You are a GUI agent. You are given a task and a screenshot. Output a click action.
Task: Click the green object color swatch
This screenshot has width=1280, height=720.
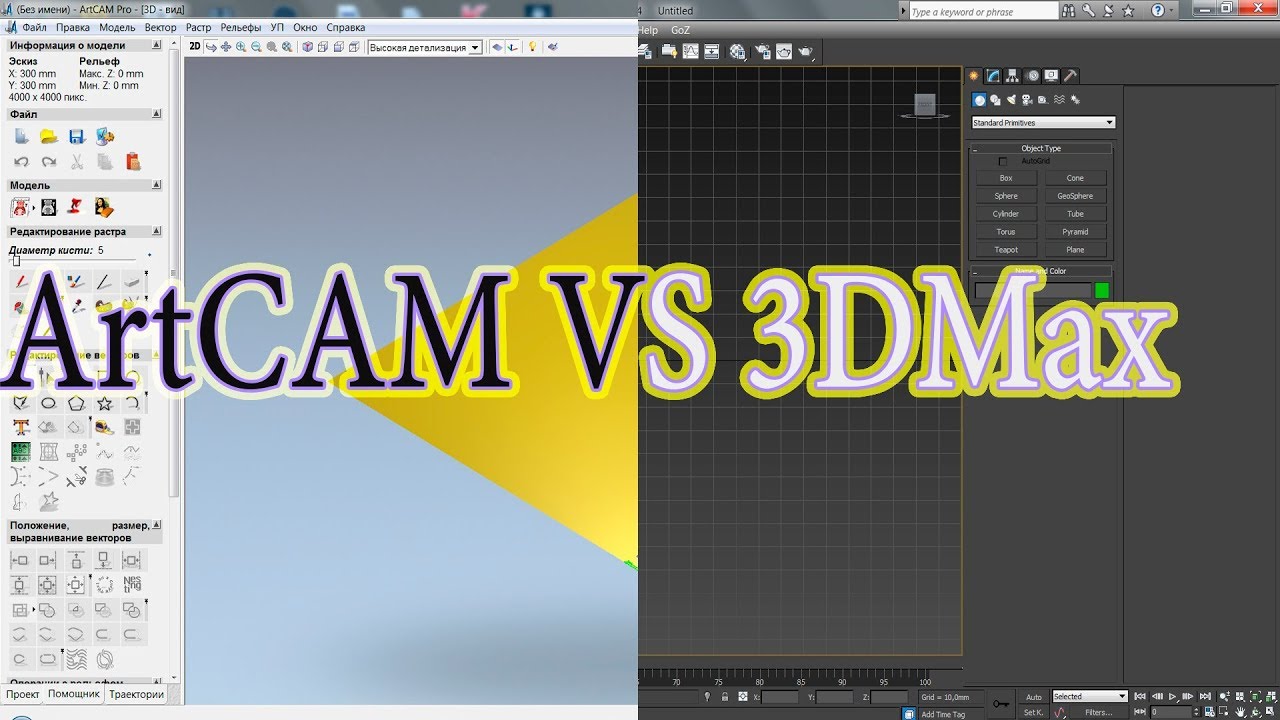coord(1102,291)
